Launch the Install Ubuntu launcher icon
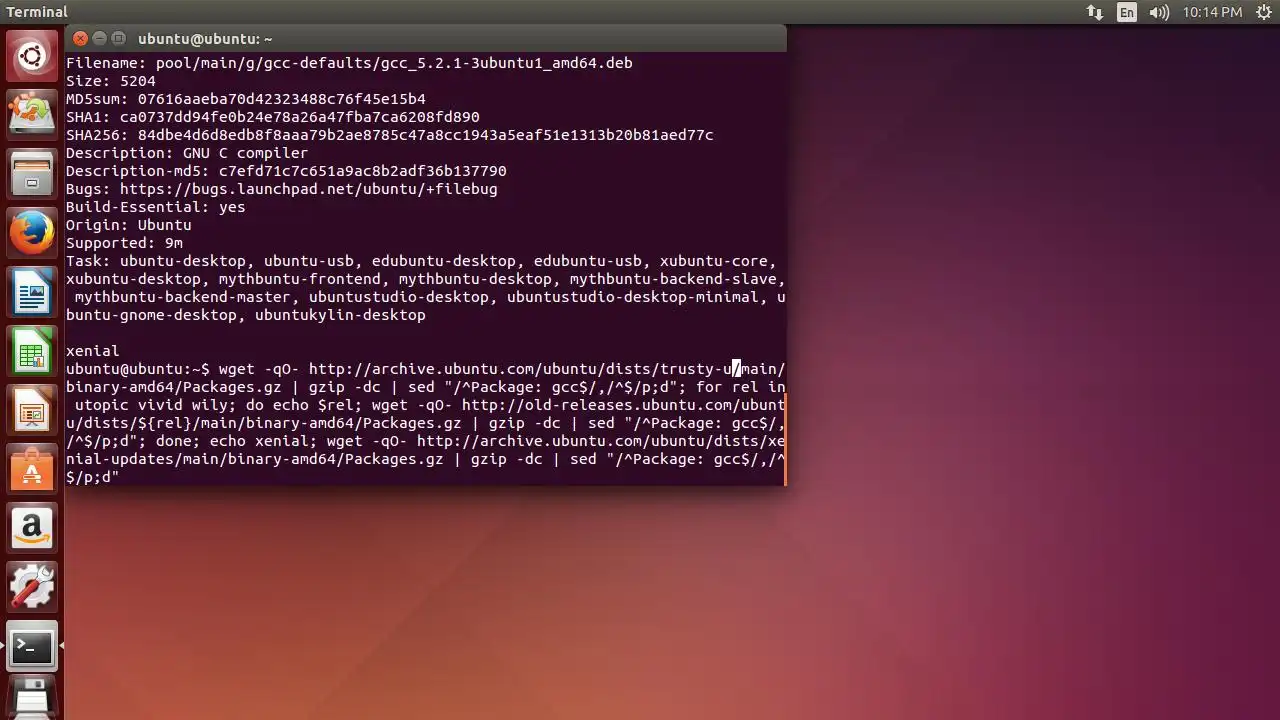 pyautogui.click(x=32, y=114)
